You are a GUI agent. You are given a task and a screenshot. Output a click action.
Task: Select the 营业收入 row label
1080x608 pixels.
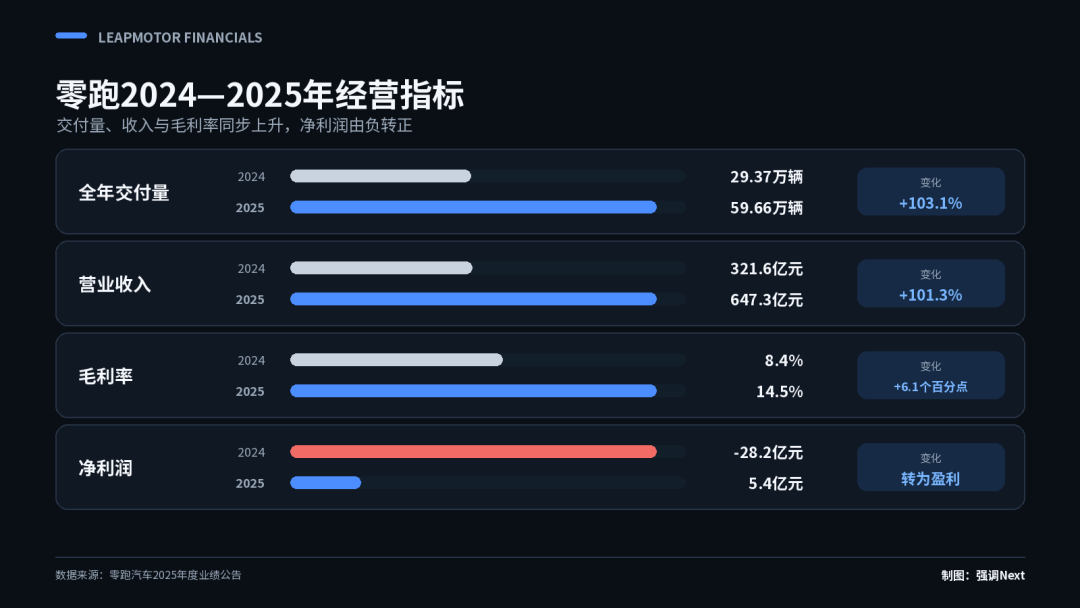(x=115, y=284)
